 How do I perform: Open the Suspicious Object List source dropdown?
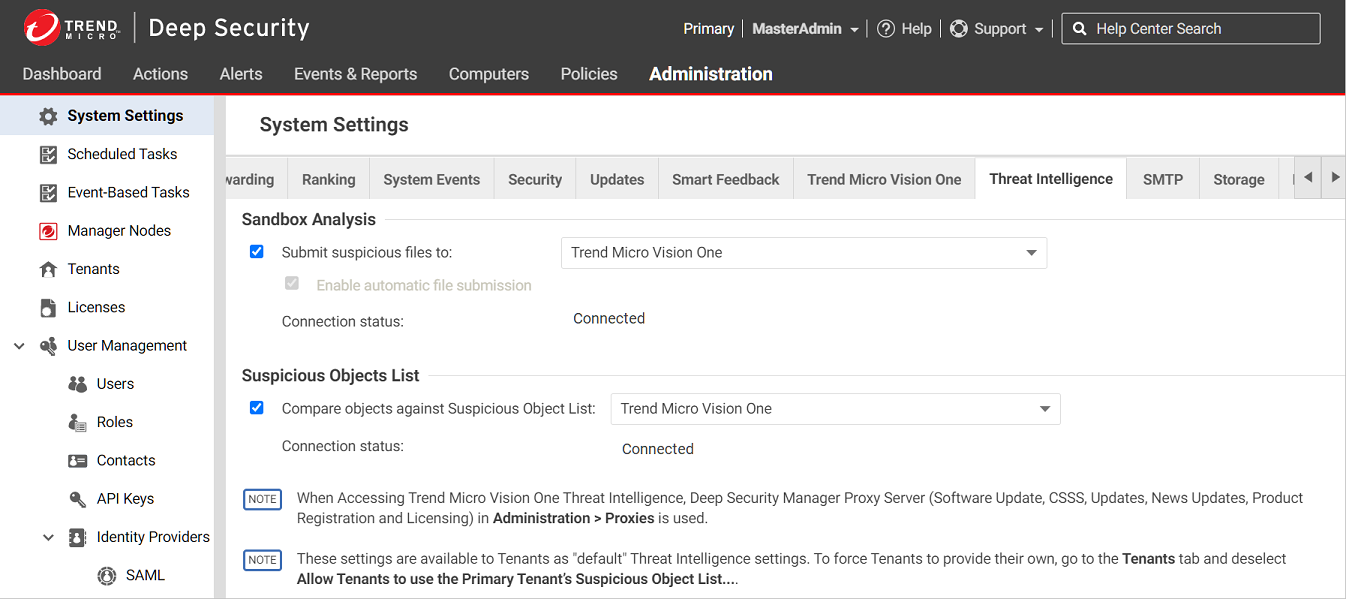coord(835,409)
